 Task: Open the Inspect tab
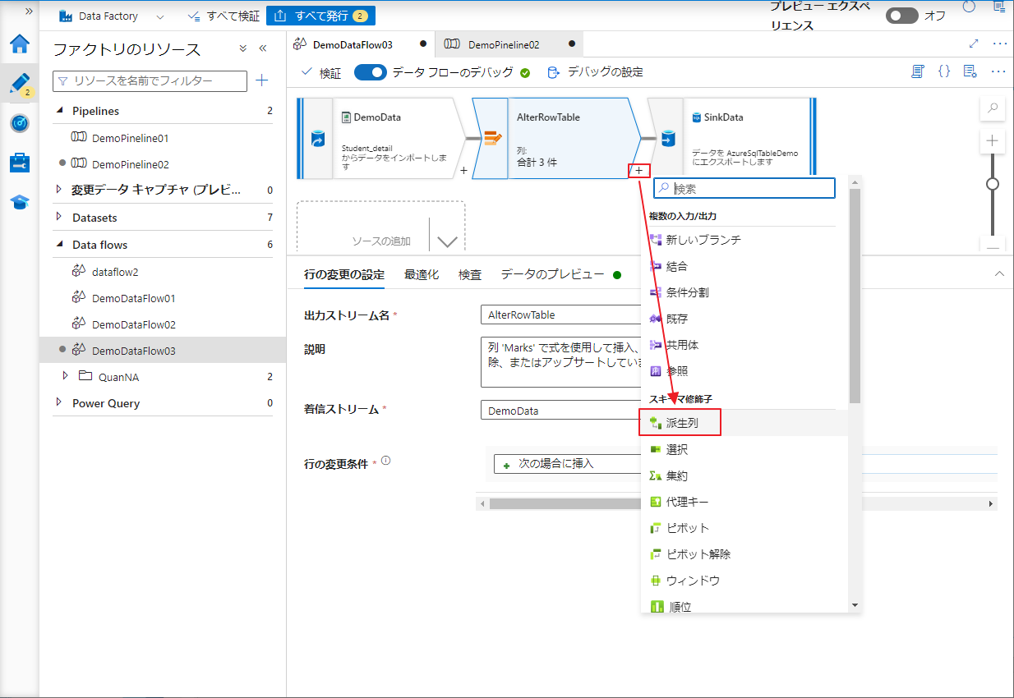469,274
